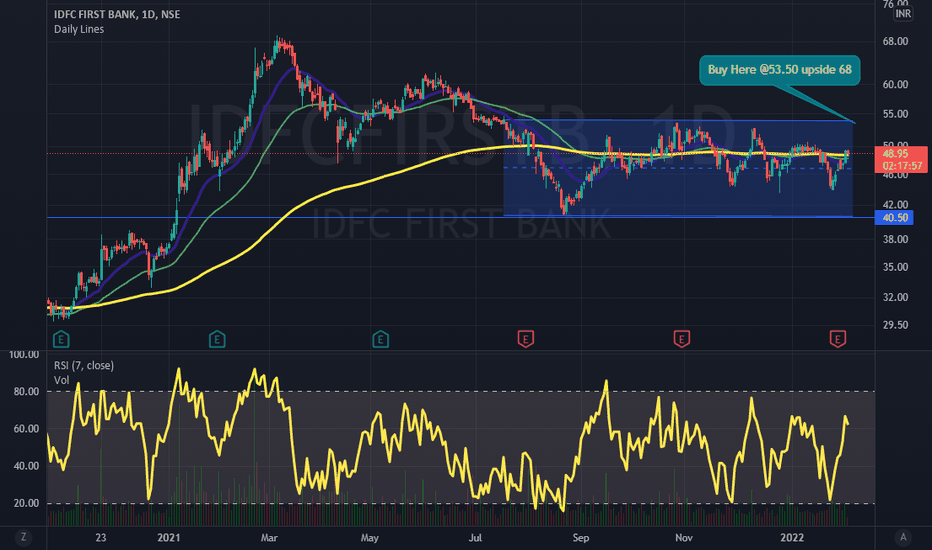Image resolution: width=932 pixels, height=550 pixels.
Task: Select the 'Buy Here @53.50 upside 68' callout
Action: [779, 70]
